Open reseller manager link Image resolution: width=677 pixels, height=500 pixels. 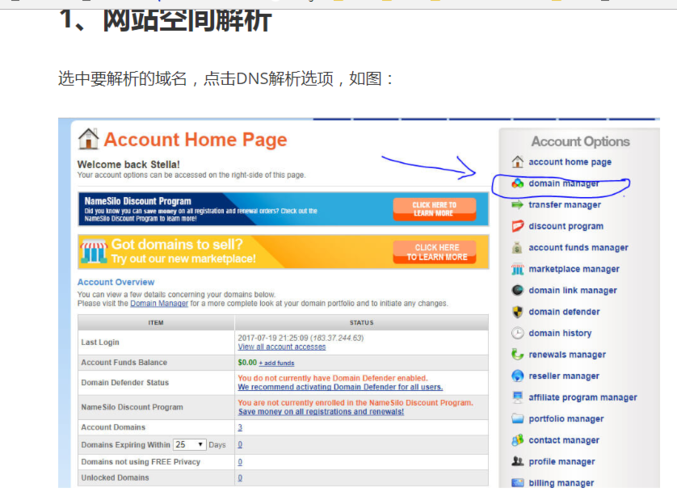click(x=564, y=376)
